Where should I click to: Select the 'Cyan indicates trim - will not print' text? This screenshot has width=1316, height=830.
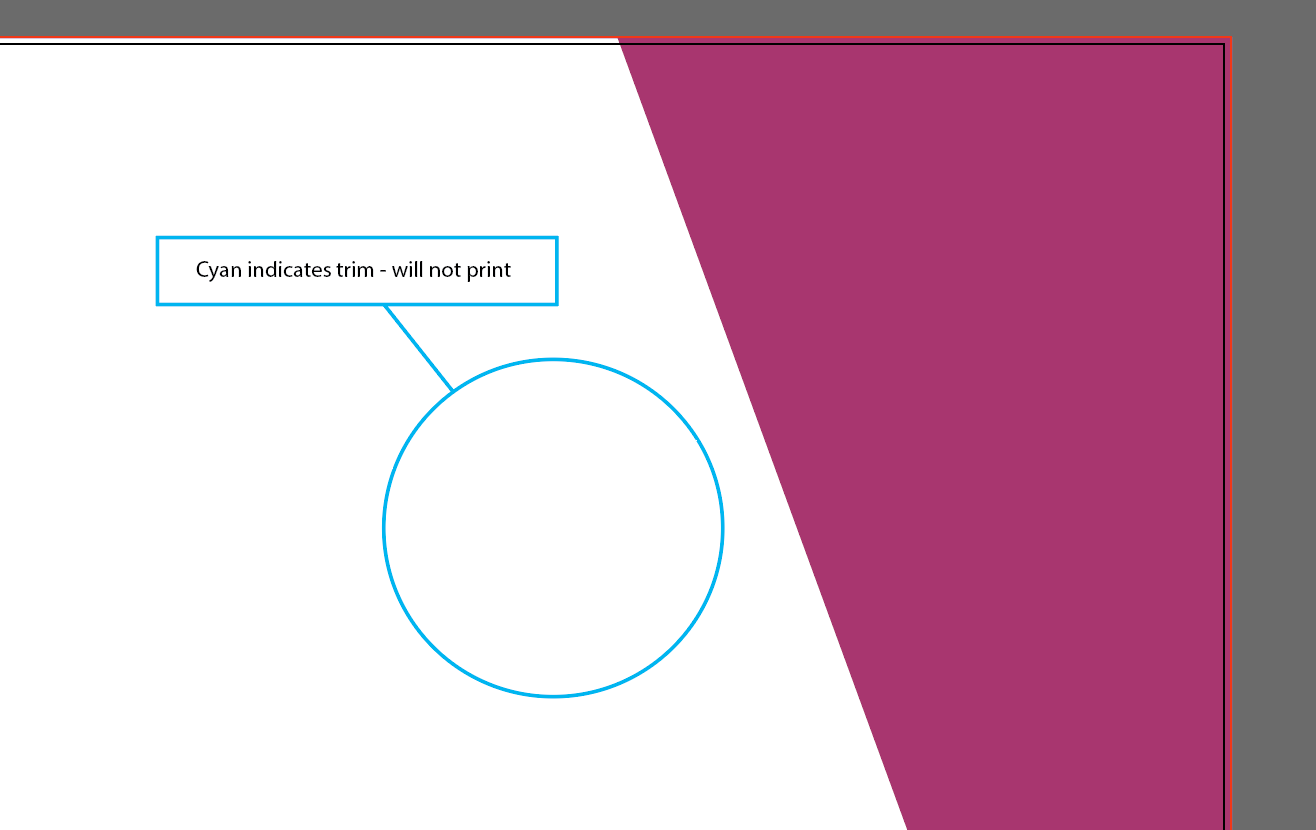pos(353,270)
